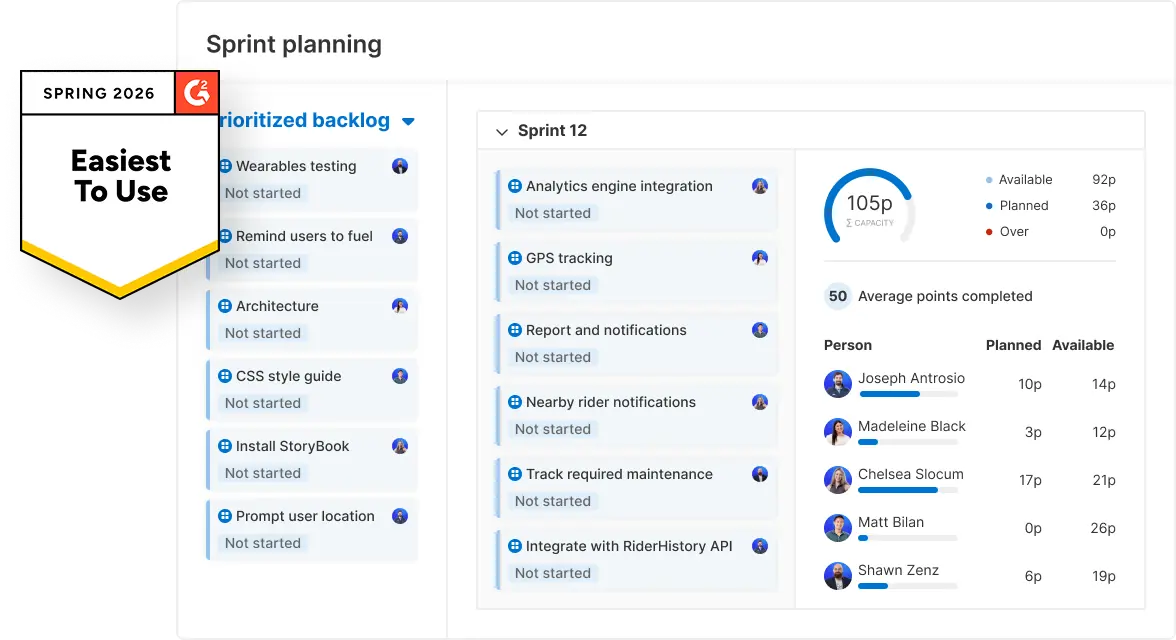Click the Wearables testing assignee avatar

[400, 166]
